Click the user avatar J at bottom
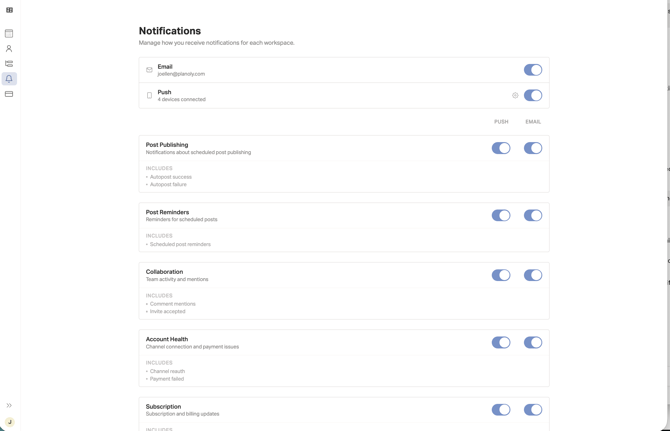The width and height of the screenshot is (670, 431). (x=9, y=422)
